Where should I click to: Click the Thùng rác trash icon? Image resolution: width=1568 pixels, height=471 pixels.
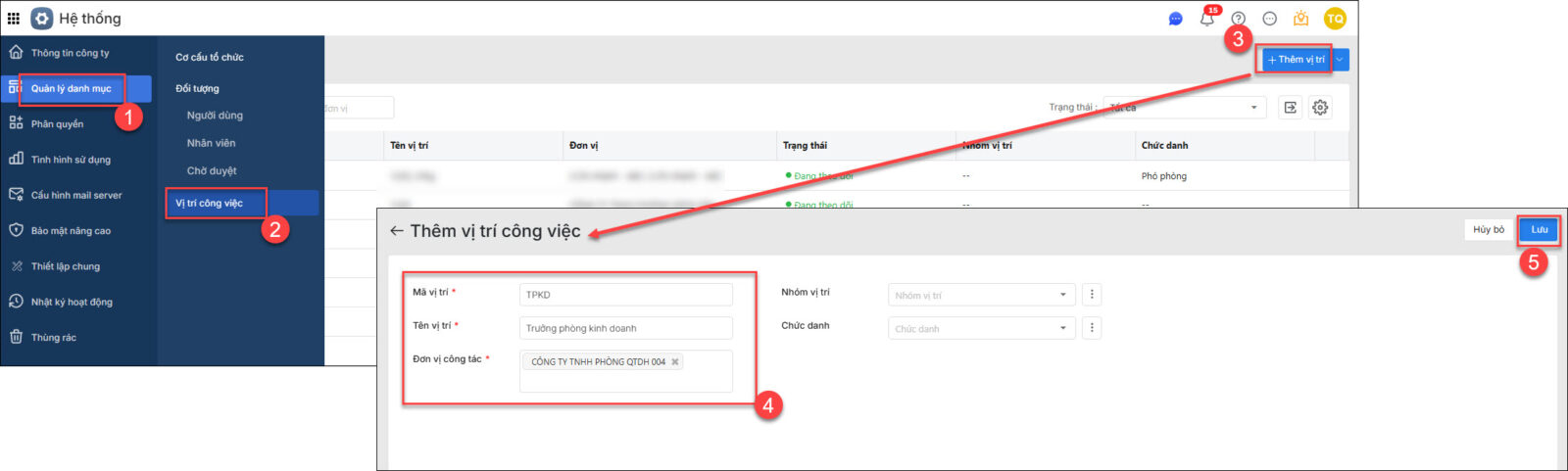(x=16, y=337)
